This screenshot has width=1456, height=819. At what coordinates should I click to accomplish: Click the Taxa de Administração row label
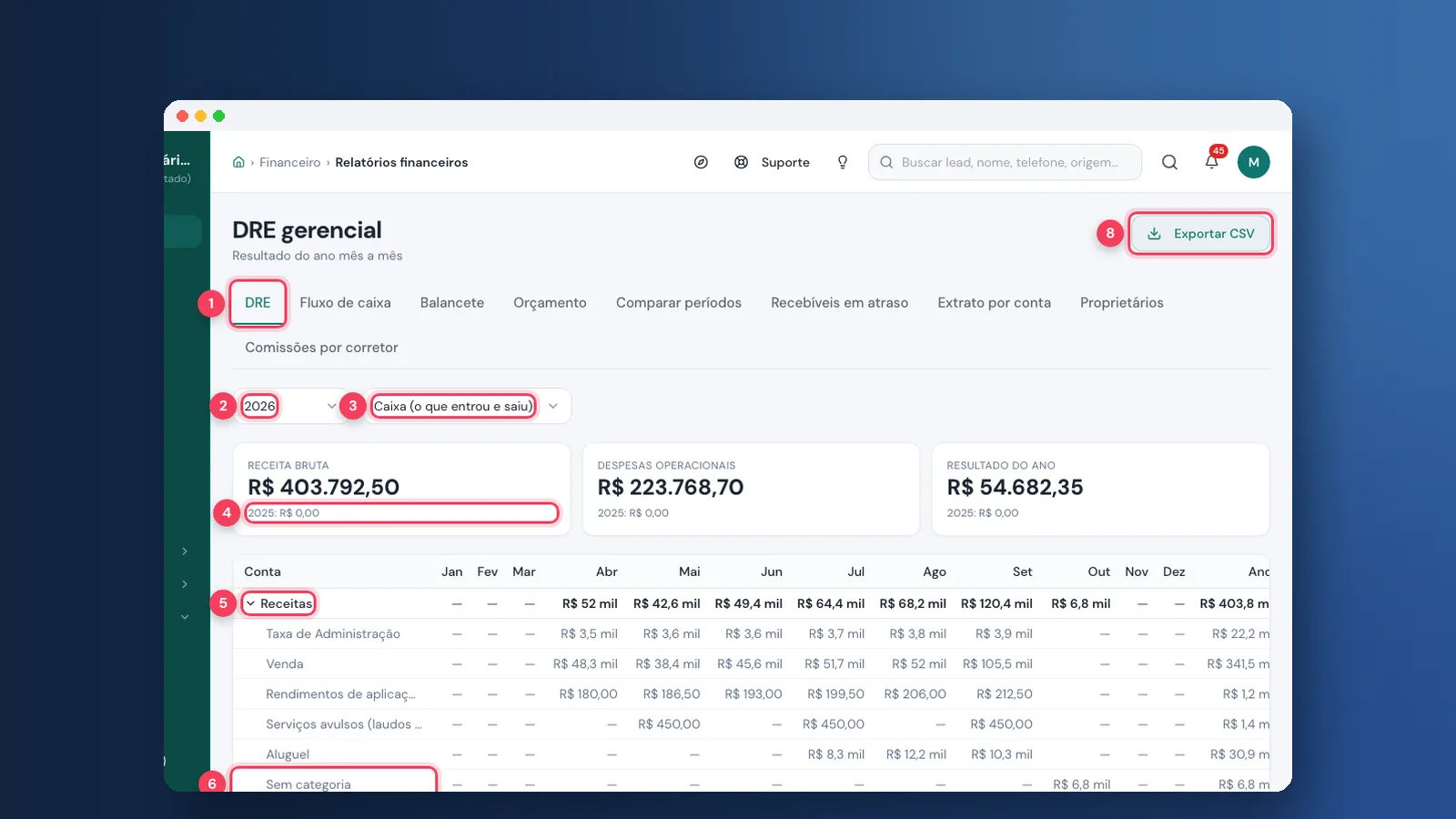333,633
